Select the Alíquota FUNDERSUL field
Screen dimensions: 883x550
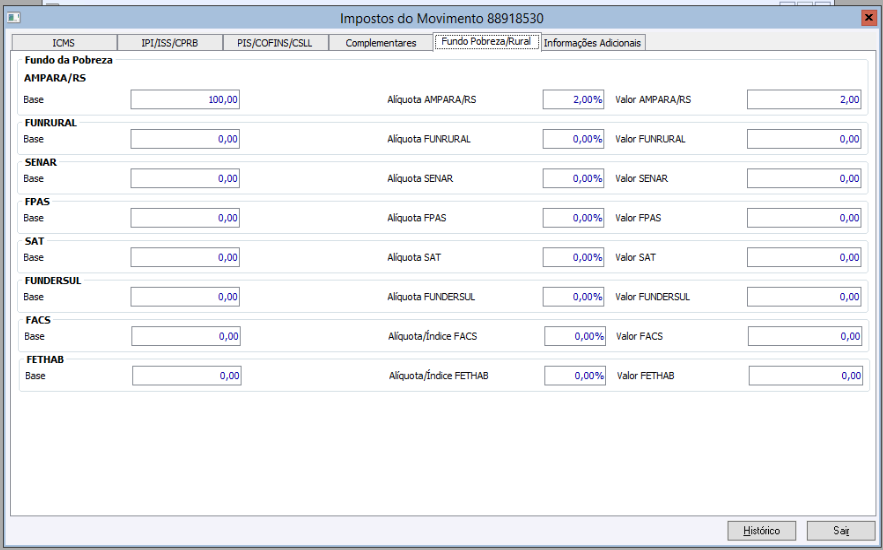pyautogui.click(x=573, y=297)
